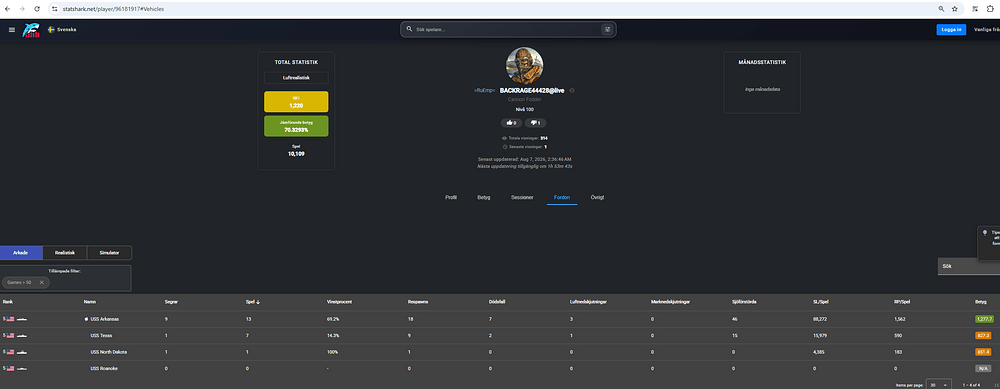This screenshot has width=1000, height=389.
Task: Click the USA flag in USS Arkansas row
Action: (10, 319)
